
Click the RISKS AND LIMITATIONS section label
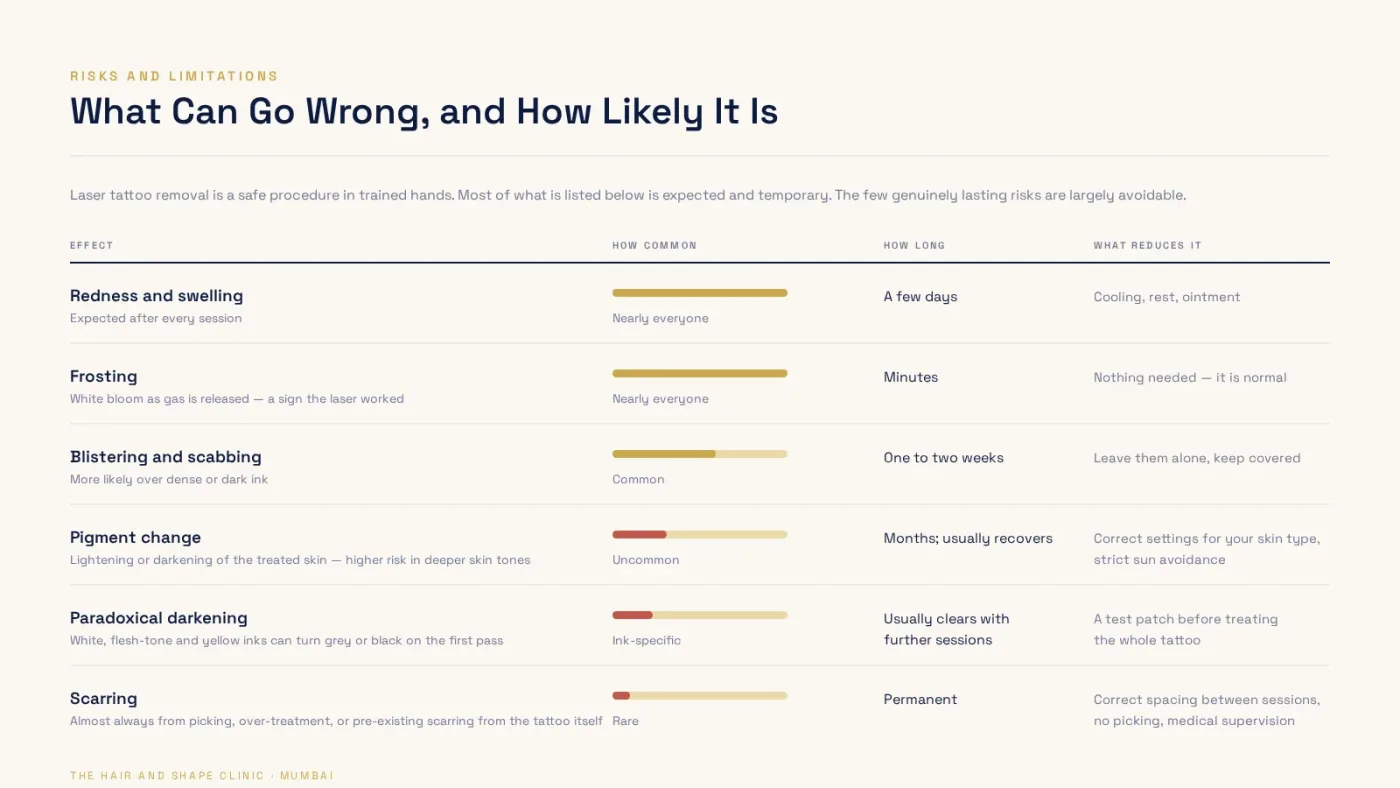[174, 76]
